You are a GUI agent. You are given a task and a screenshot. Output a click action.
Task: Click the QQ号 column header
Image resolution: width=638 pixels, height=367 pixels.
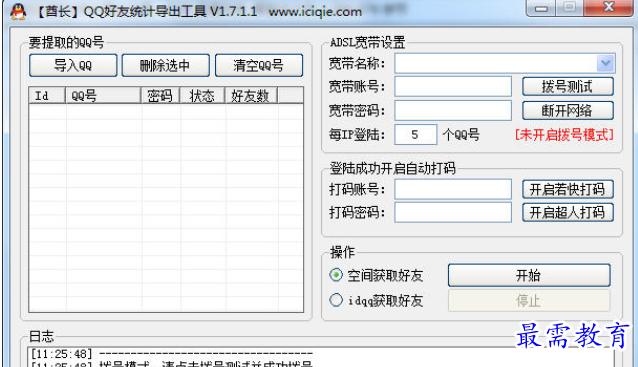pyautogui.click(x=103, y=96)
